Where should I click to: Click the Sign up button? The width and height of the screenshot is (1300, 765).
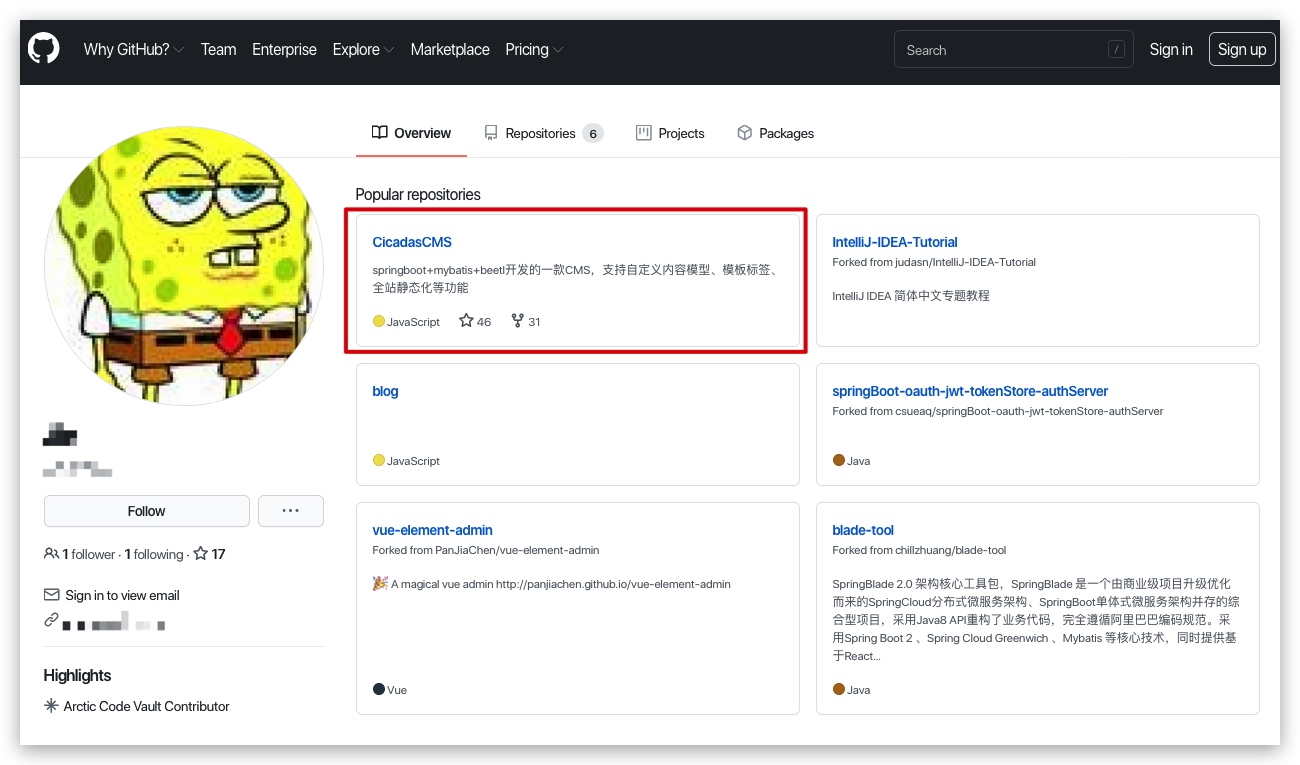point(1242,49)
